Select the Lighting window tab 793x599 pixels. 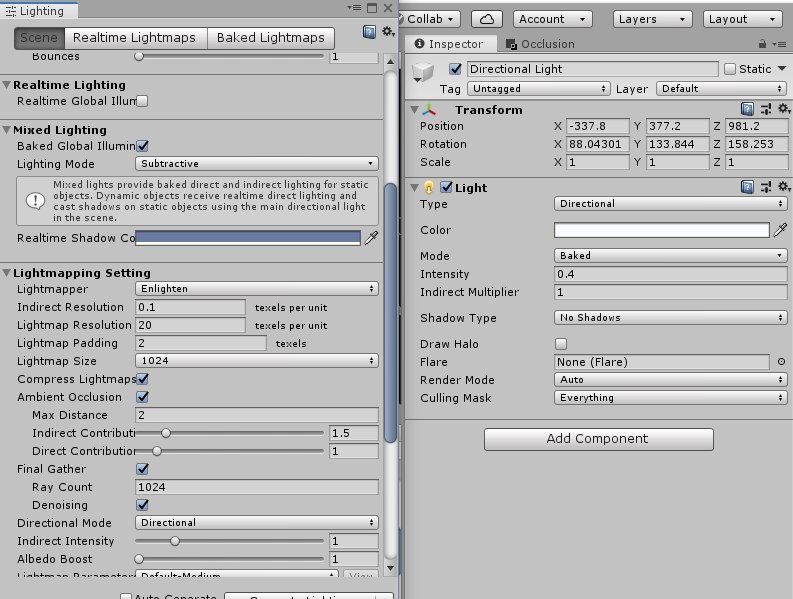point(38,11)
